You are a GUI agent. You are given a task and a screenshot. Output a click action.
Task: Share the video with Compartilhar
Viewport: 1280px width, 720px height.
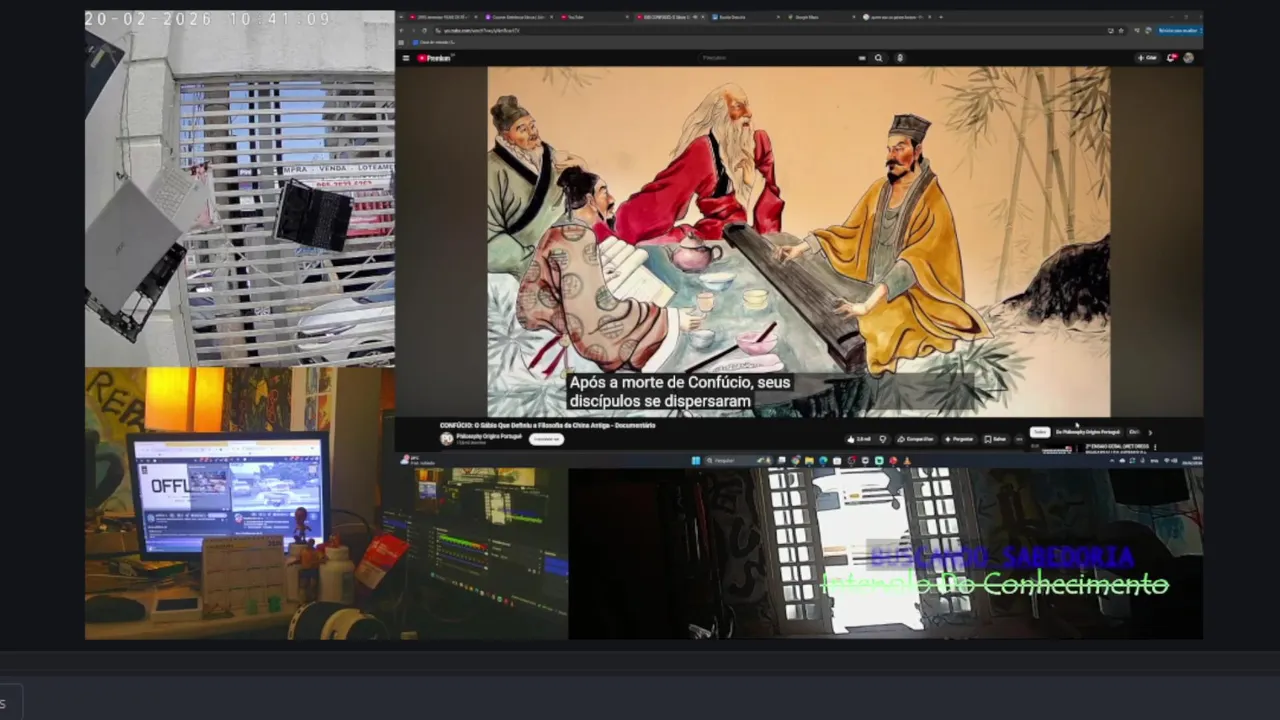pos(916,439)
